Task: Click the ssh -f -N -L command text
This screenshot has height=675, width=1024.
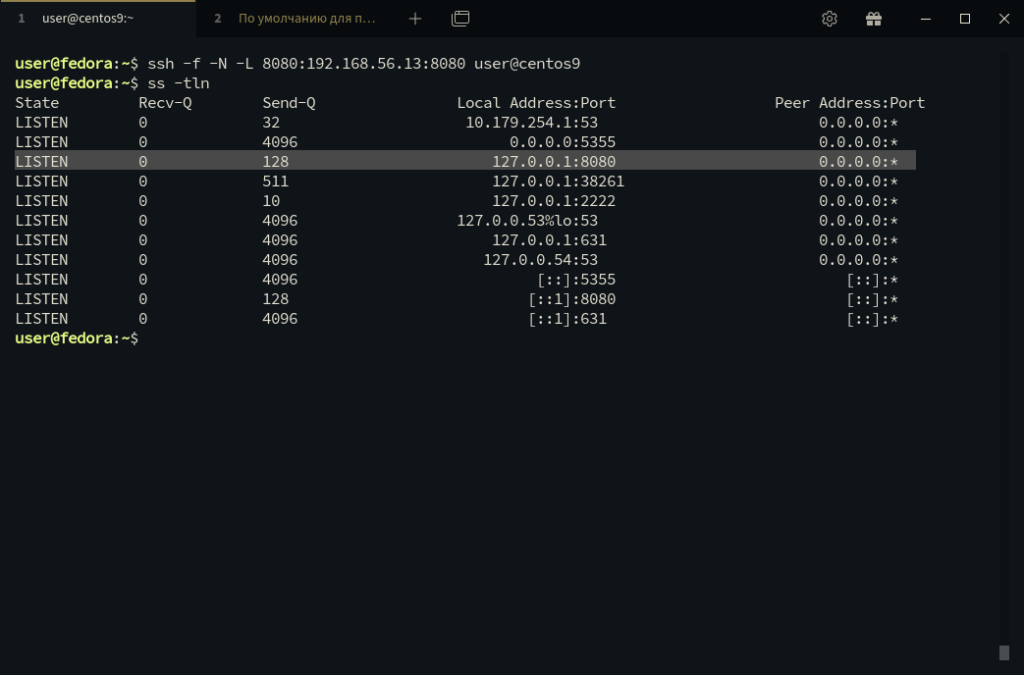Action: (364, 64)
